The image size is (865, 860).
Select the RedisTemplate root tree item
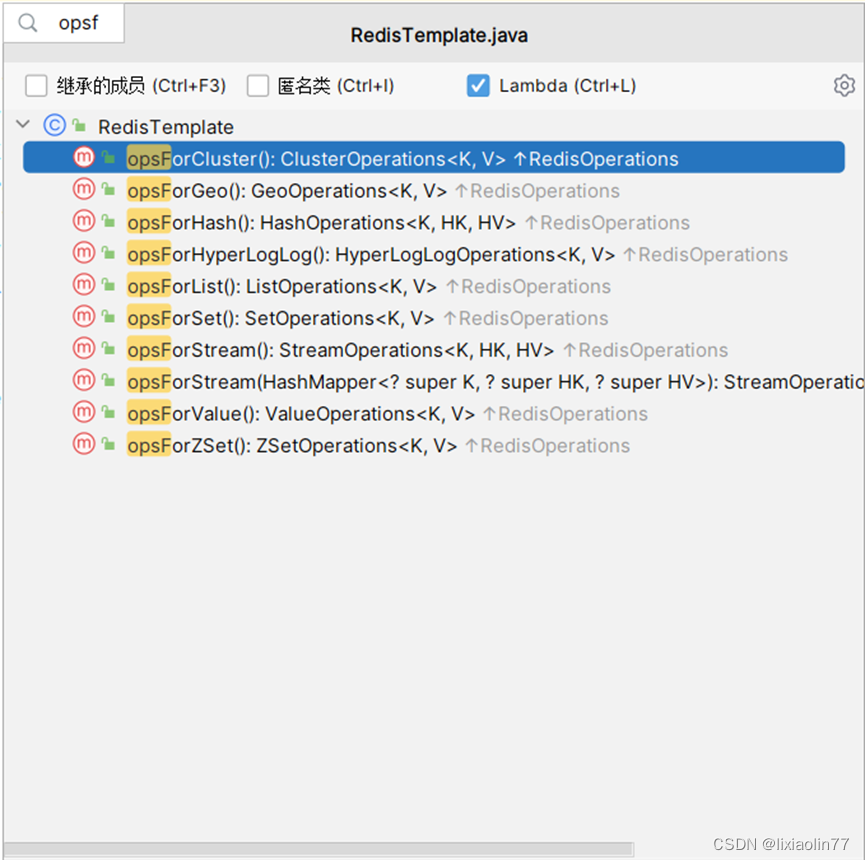(165, 126)
